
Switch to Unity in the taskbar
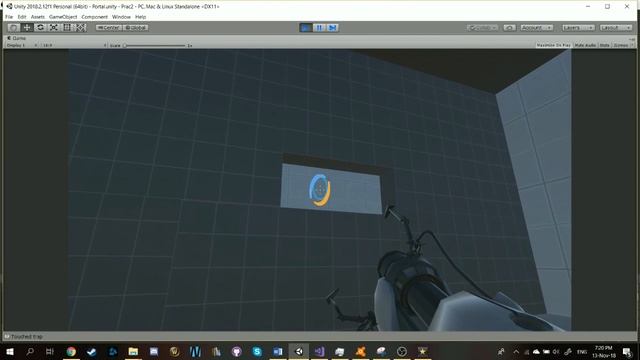pyautogui.click(x=299, y=351)
